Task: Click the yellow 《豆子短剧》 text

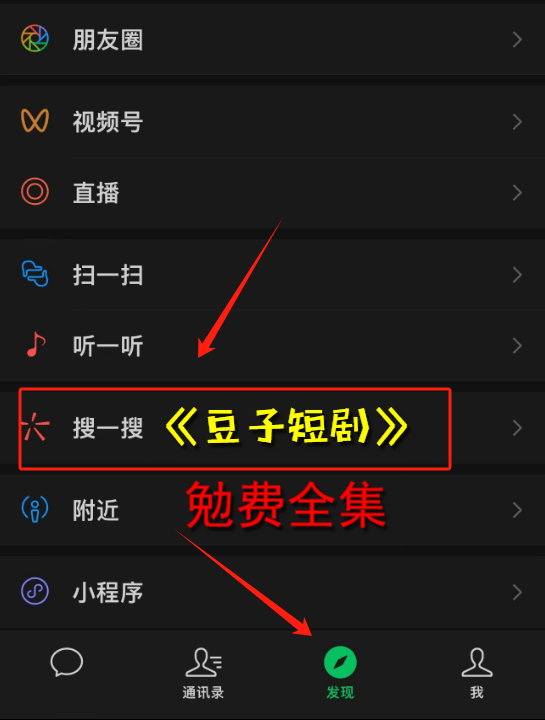Action: point(287,427)
